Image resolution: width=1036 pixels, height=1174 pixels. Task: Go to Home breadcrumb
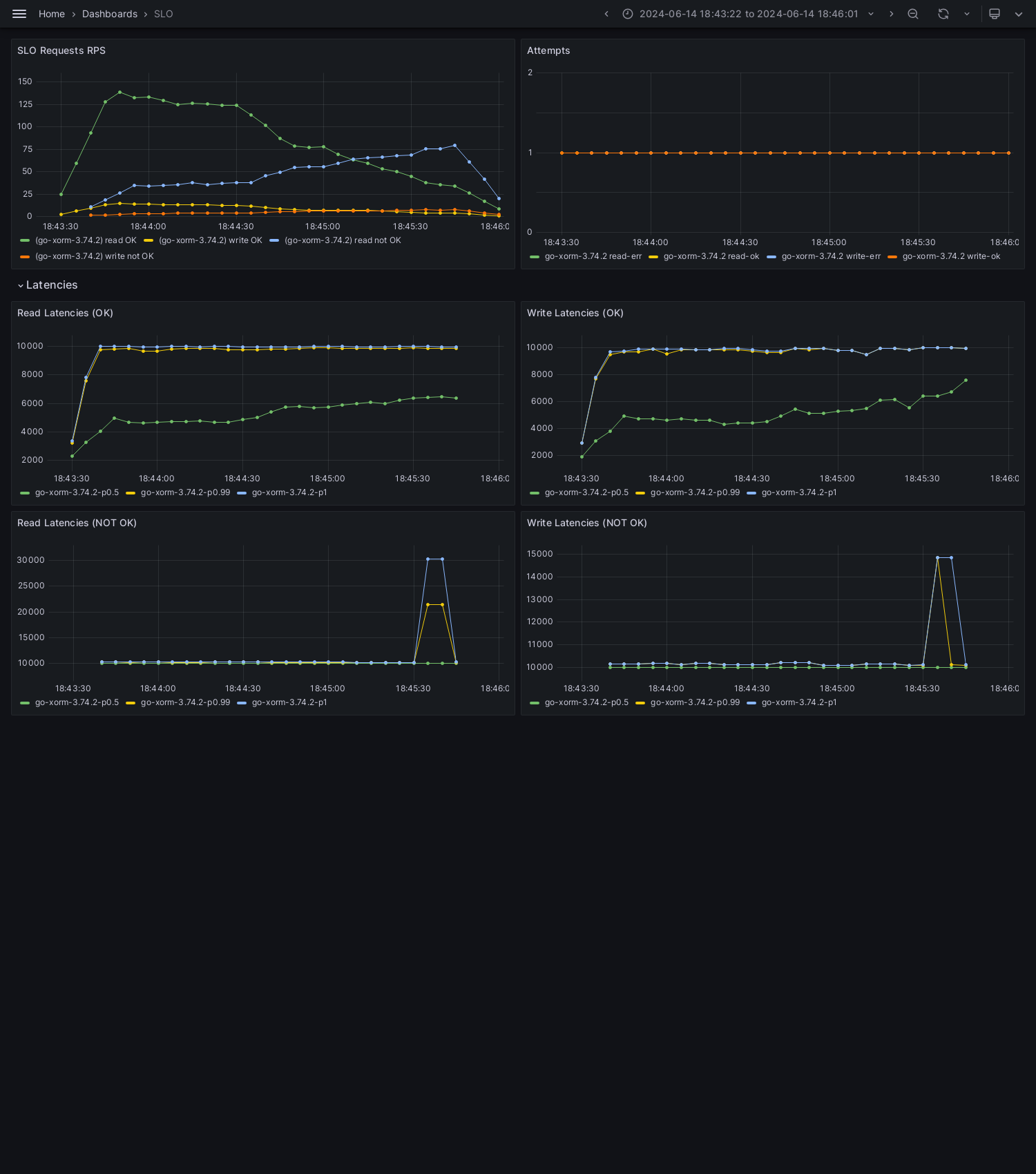click(52, 14)
